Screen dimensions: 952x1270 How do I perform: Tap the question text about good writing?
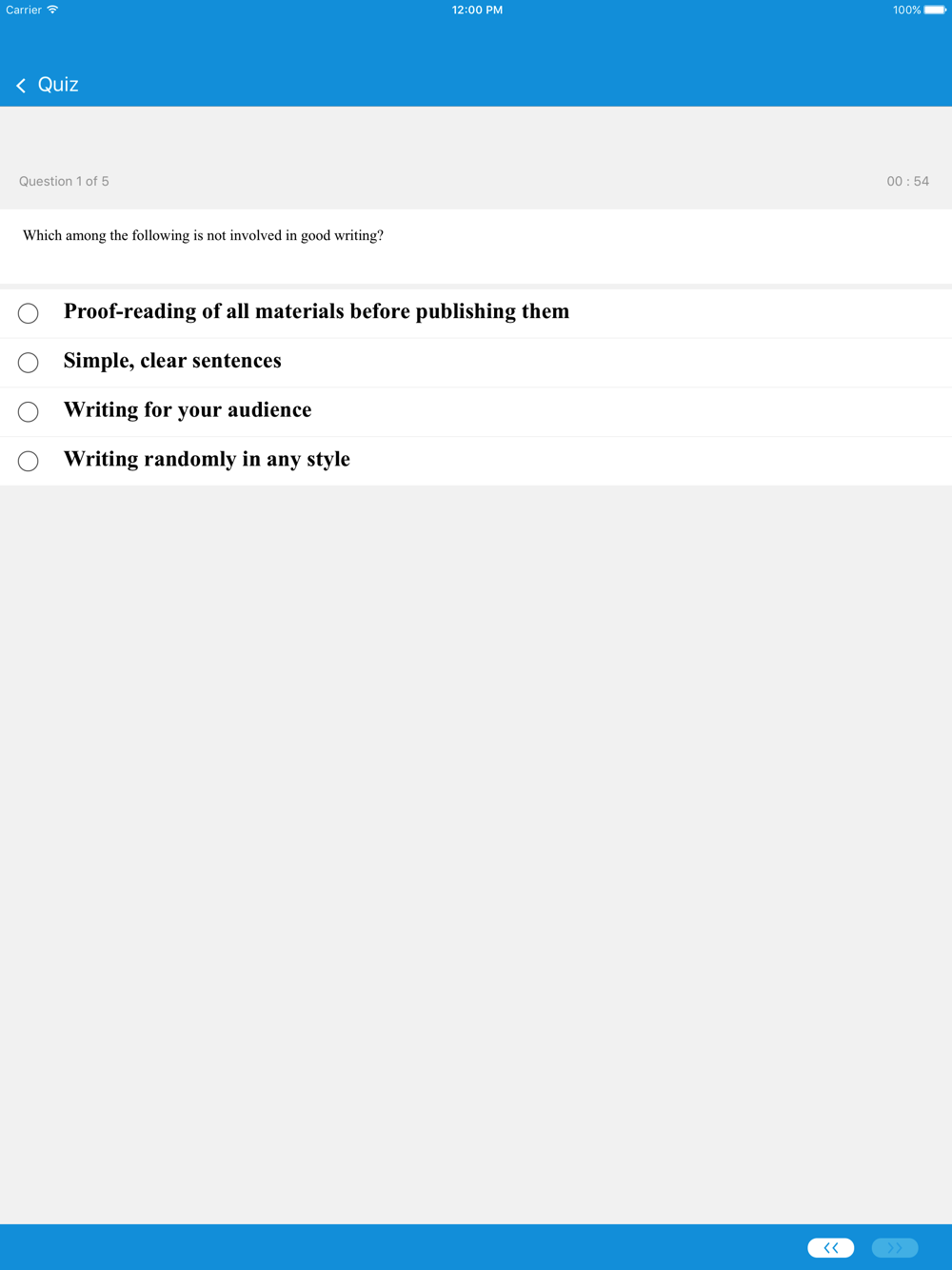click(x=203, y=235)
